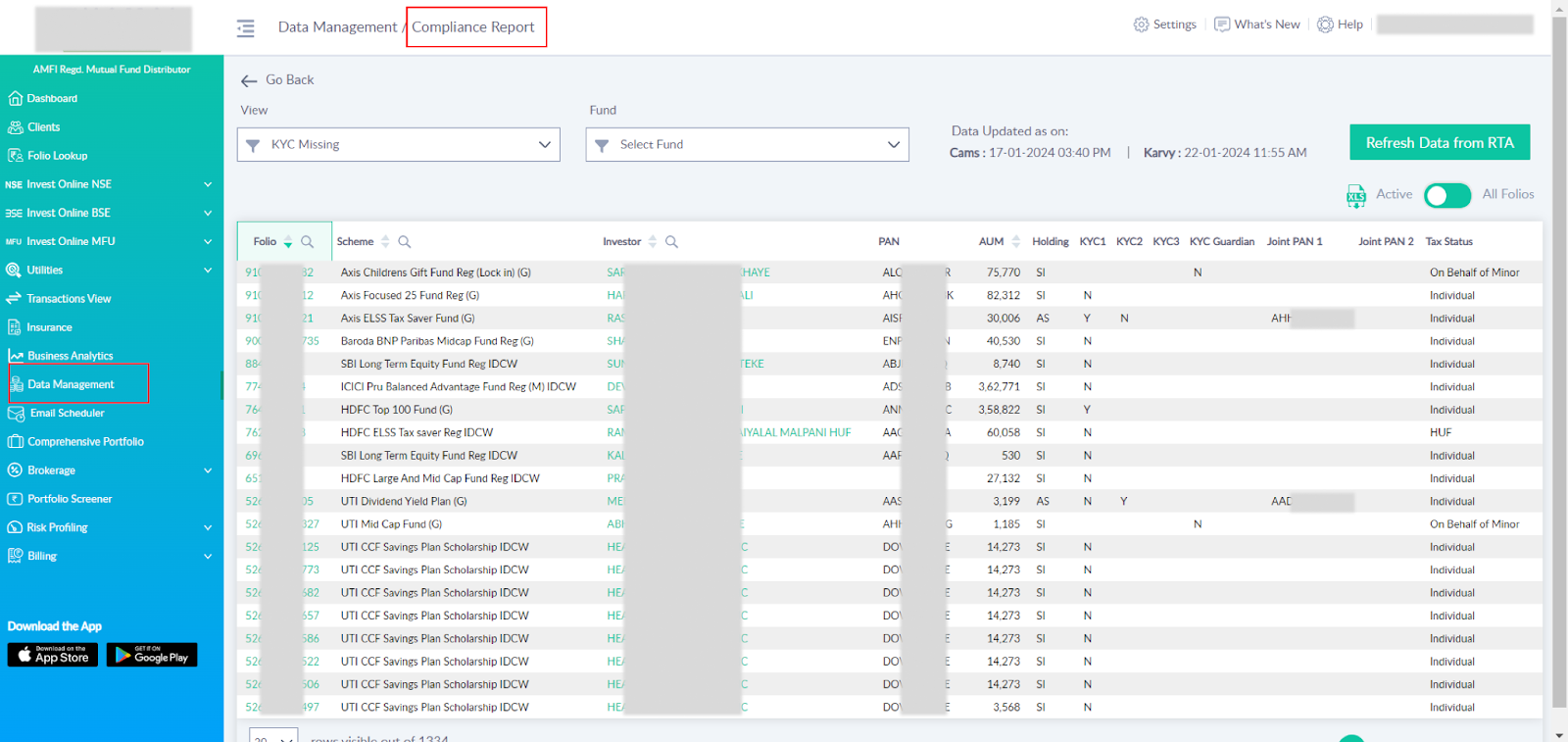Click the HUF tax status cell

1441,432
